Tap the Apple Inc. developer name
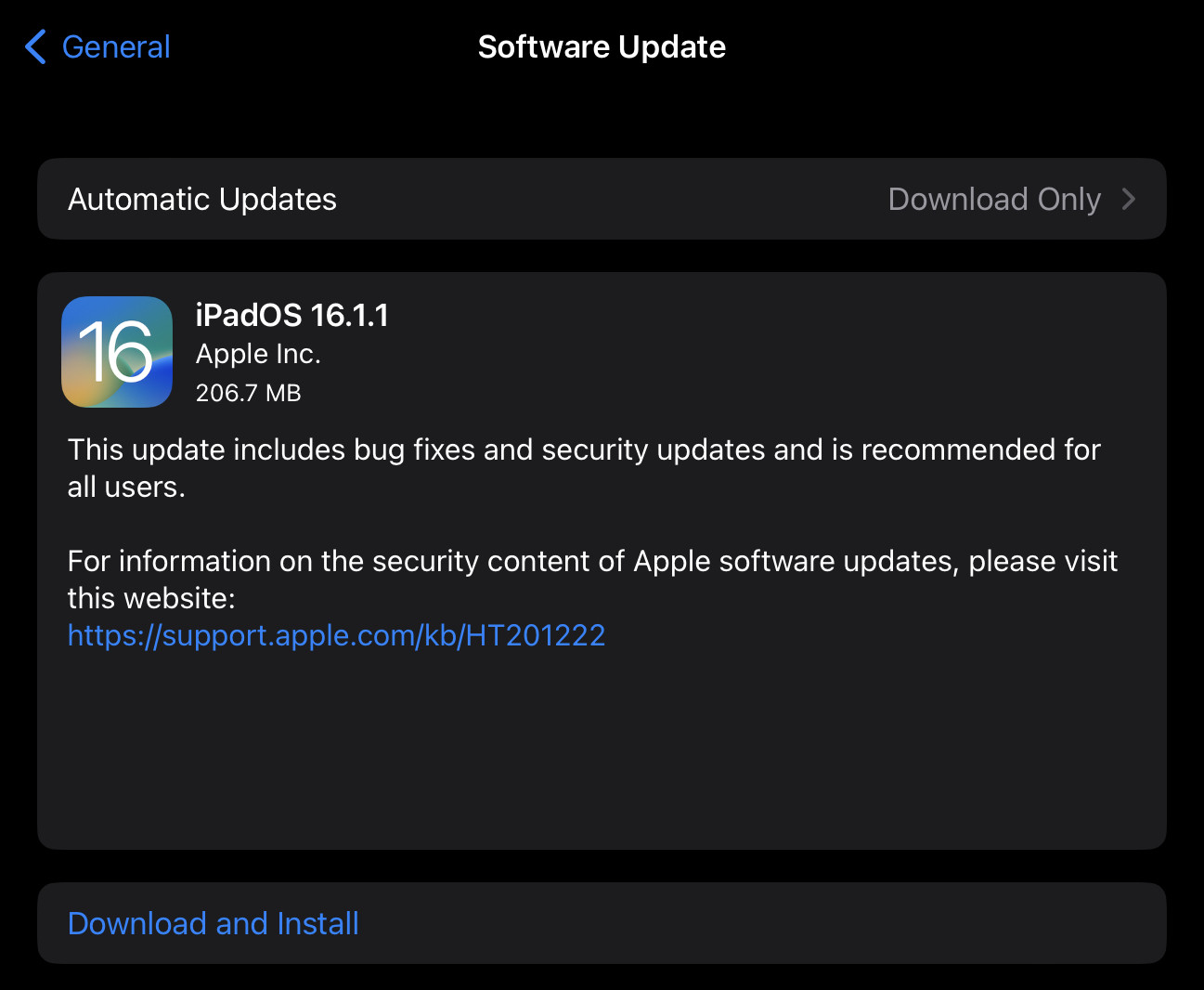The height and width of the screenshot is (990, 1204). [258, 354]
